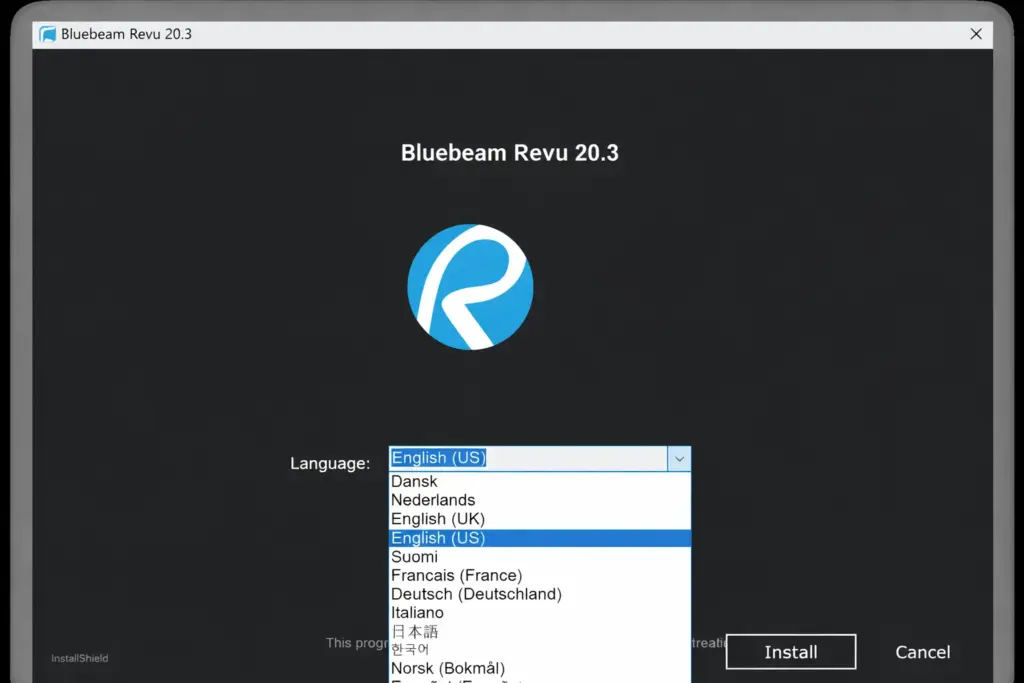Select Francais (France) language option
The height and width of the screenshot is (683, 1024).
click(456, 576)
